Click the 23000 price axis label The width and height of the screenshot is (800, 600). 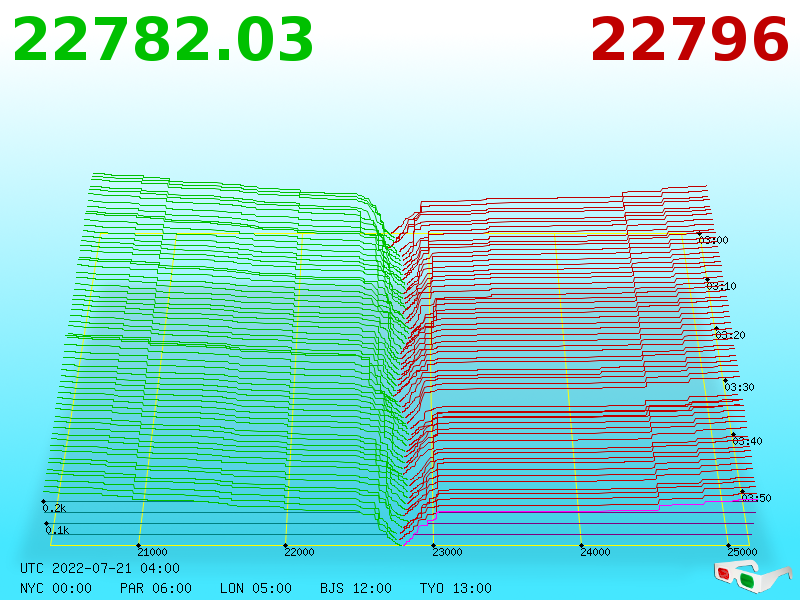[x=447, y=552]
